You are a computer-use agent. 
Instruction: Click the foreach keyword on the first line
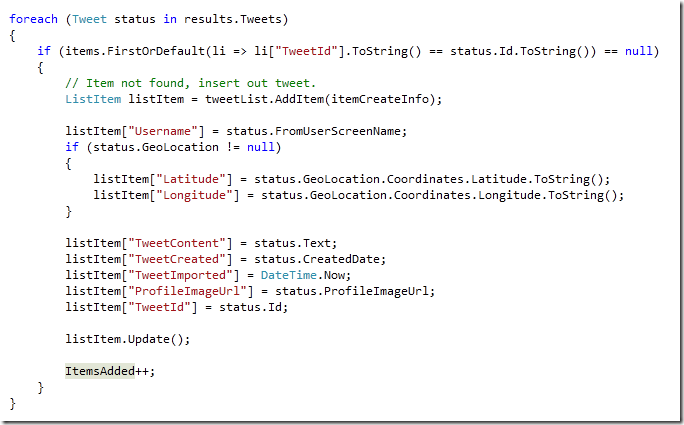click(34, 19)
